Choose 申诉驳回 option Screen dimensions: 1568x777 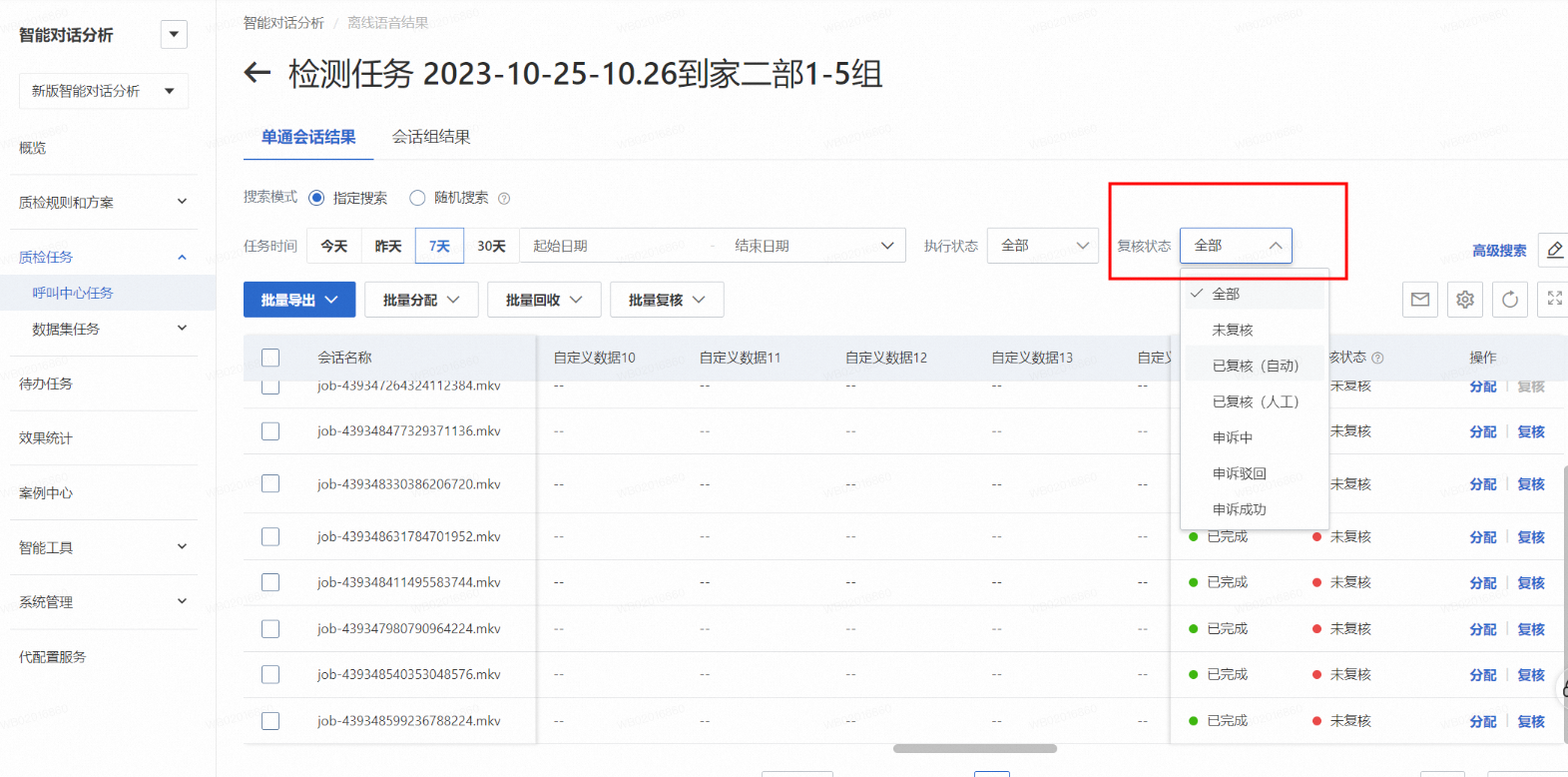tap(1254, 473)
